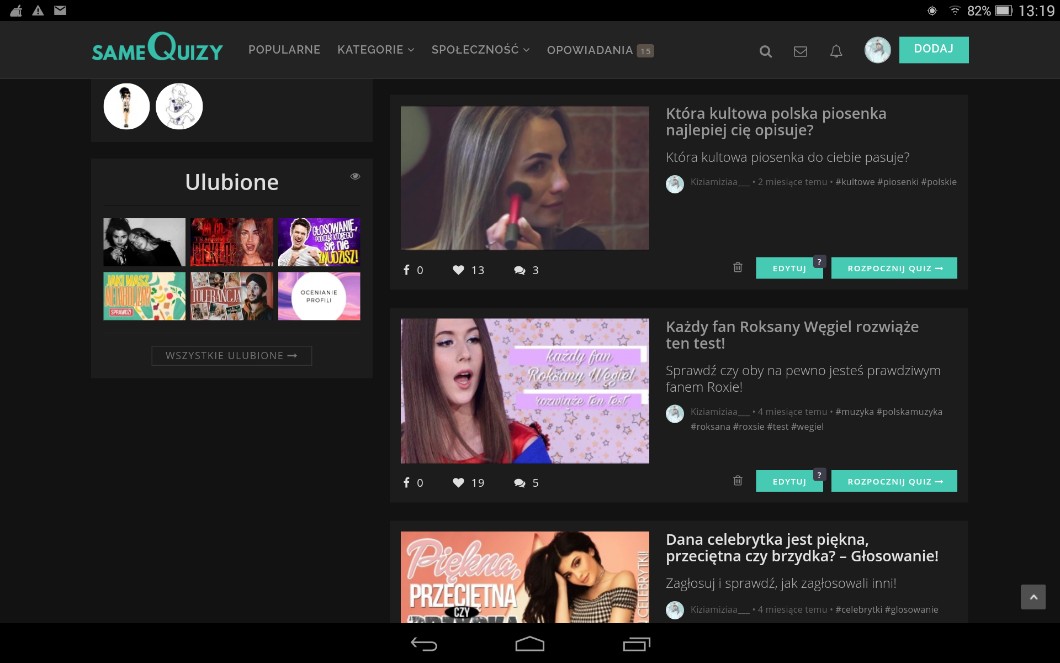Delete the Roksana Węgiel quiz via trash icon
The height and width of the screenshot is (663, 1060).
point(738,480)
